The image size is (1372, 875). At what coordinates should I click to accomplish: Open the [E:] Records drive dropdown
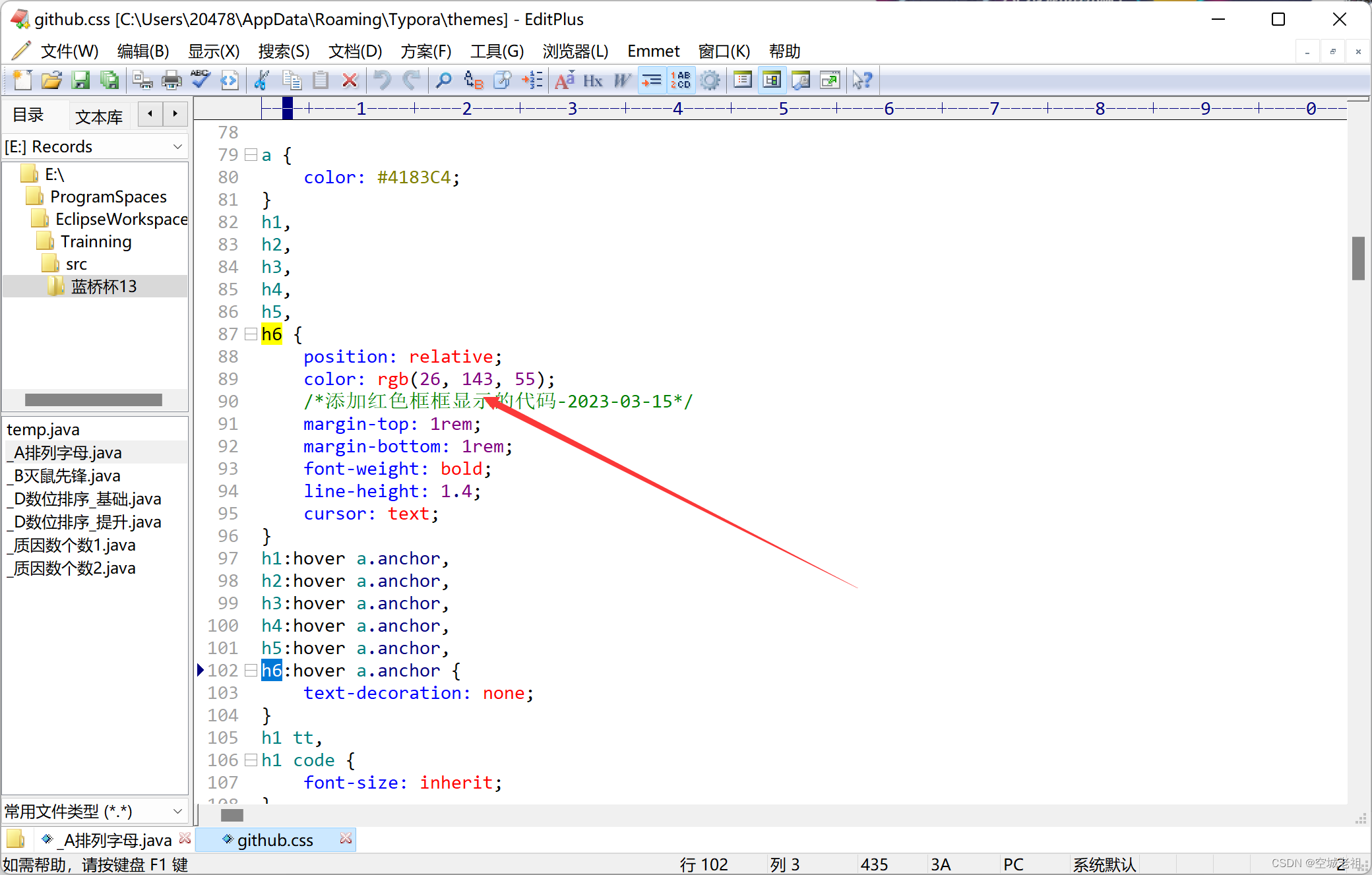(x=177, y=146)
